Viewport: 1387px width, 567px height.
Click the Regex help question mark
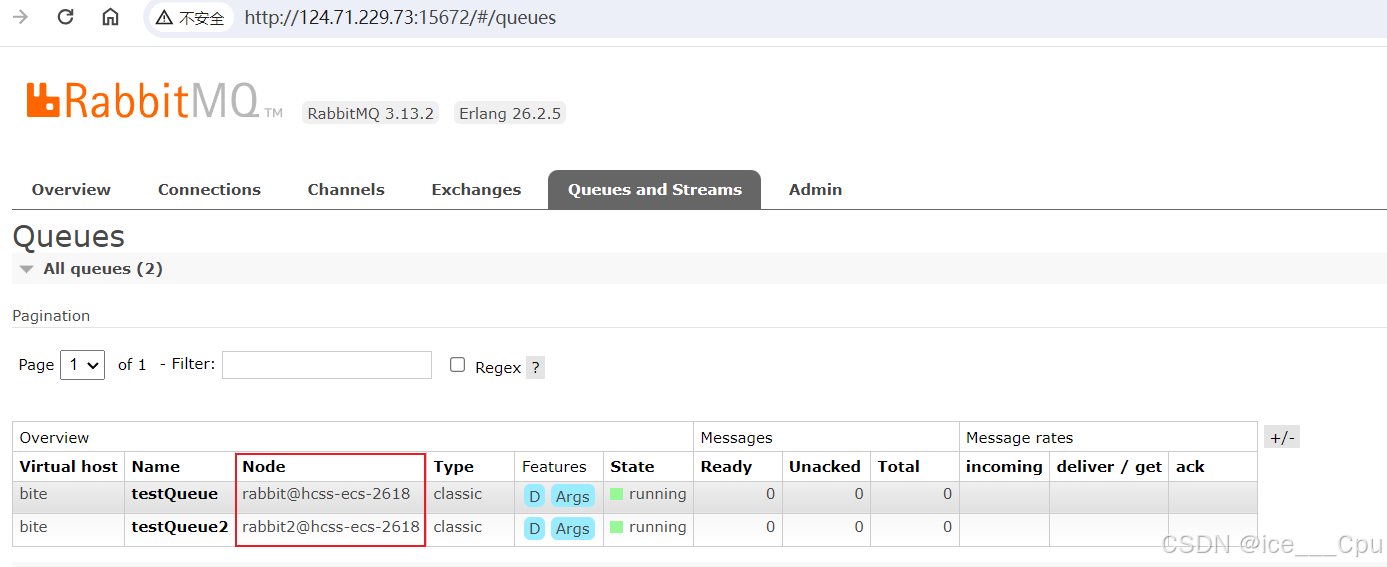click(535, 368)
